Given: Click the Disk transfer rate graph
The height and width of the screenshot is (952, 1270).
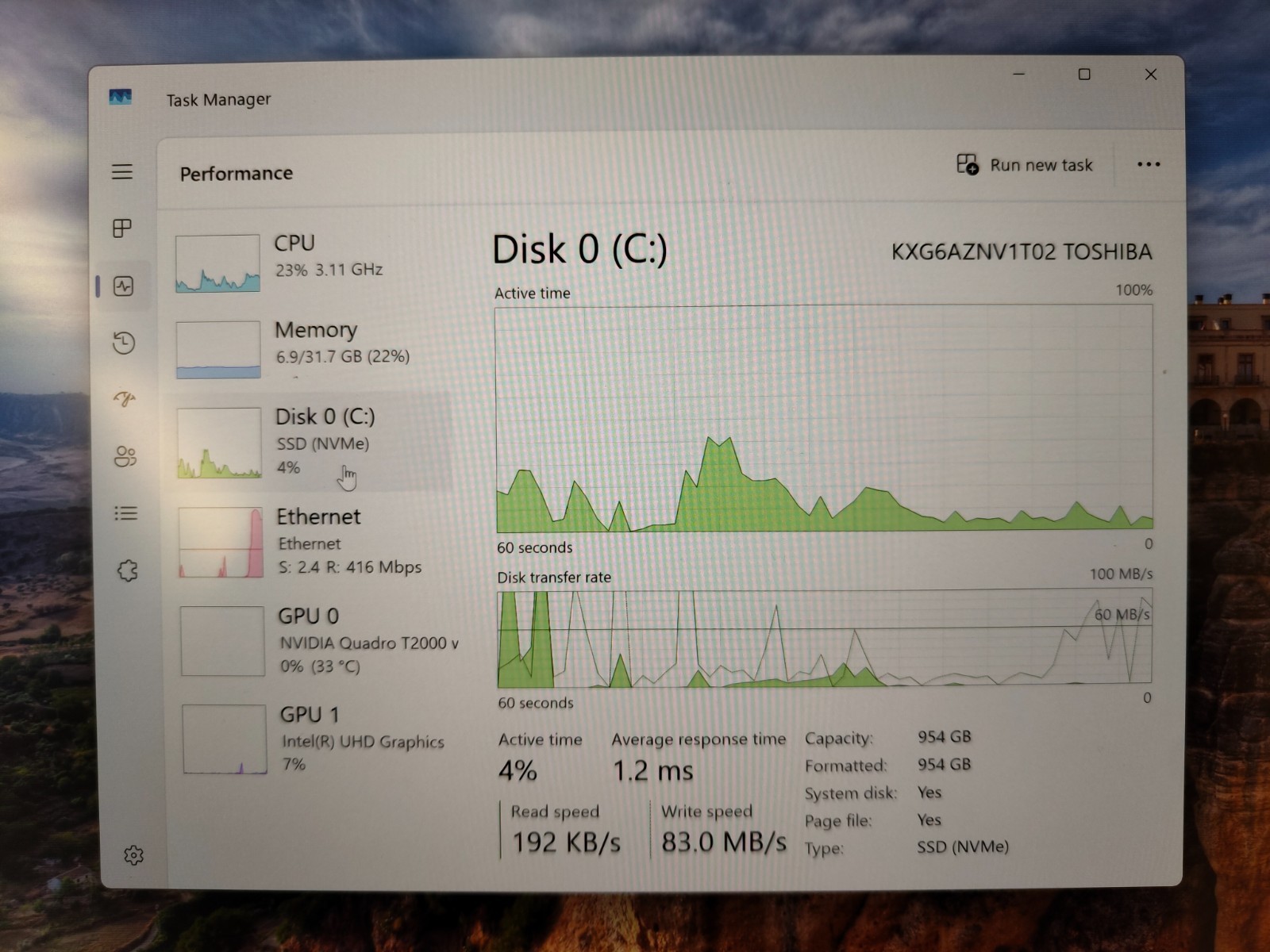Looking at the screenshot, I should pos(824,639).
